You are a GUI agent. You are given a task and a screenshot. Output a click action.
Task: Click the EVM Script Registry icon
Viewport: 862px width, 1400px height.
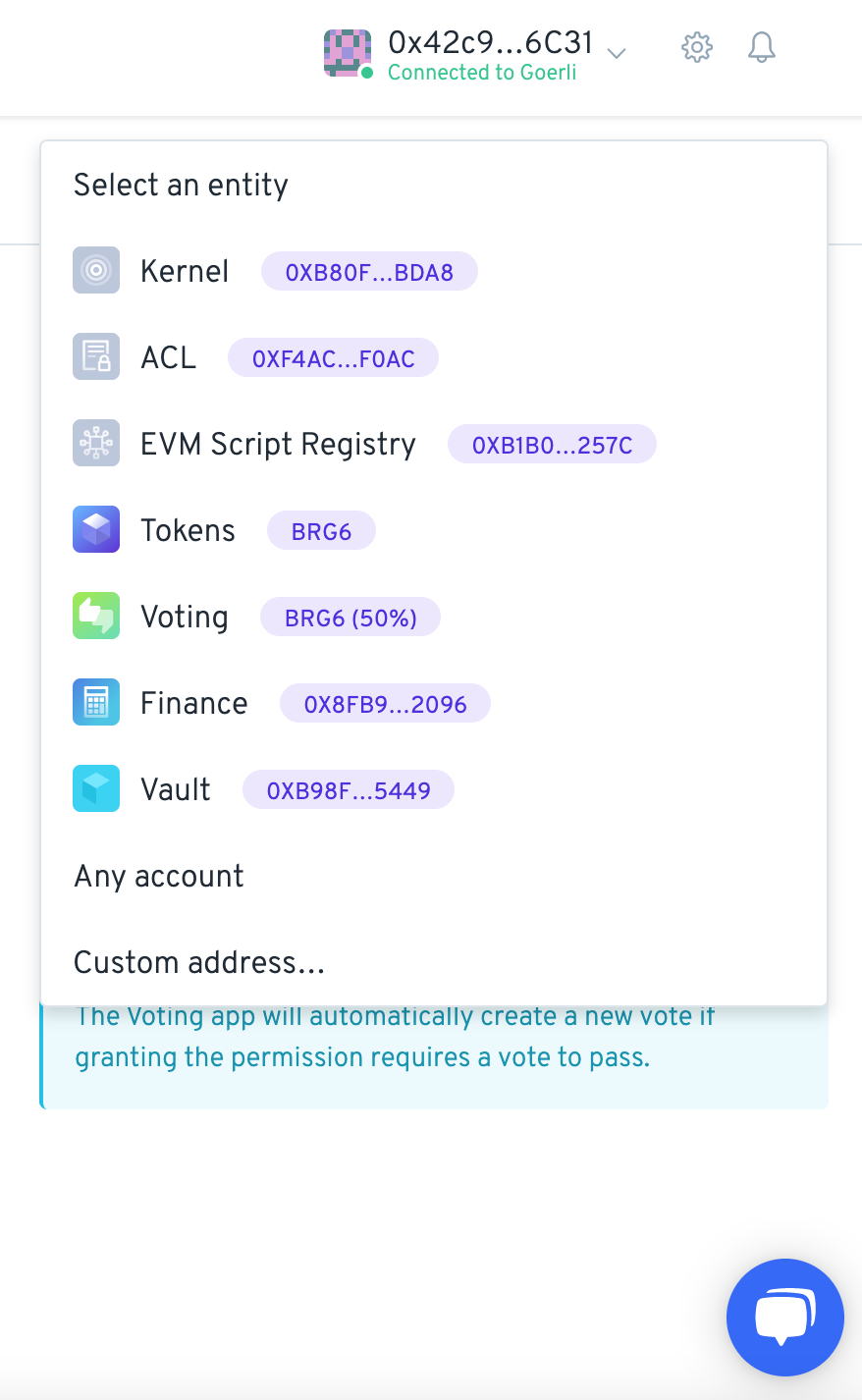[96, 443]
